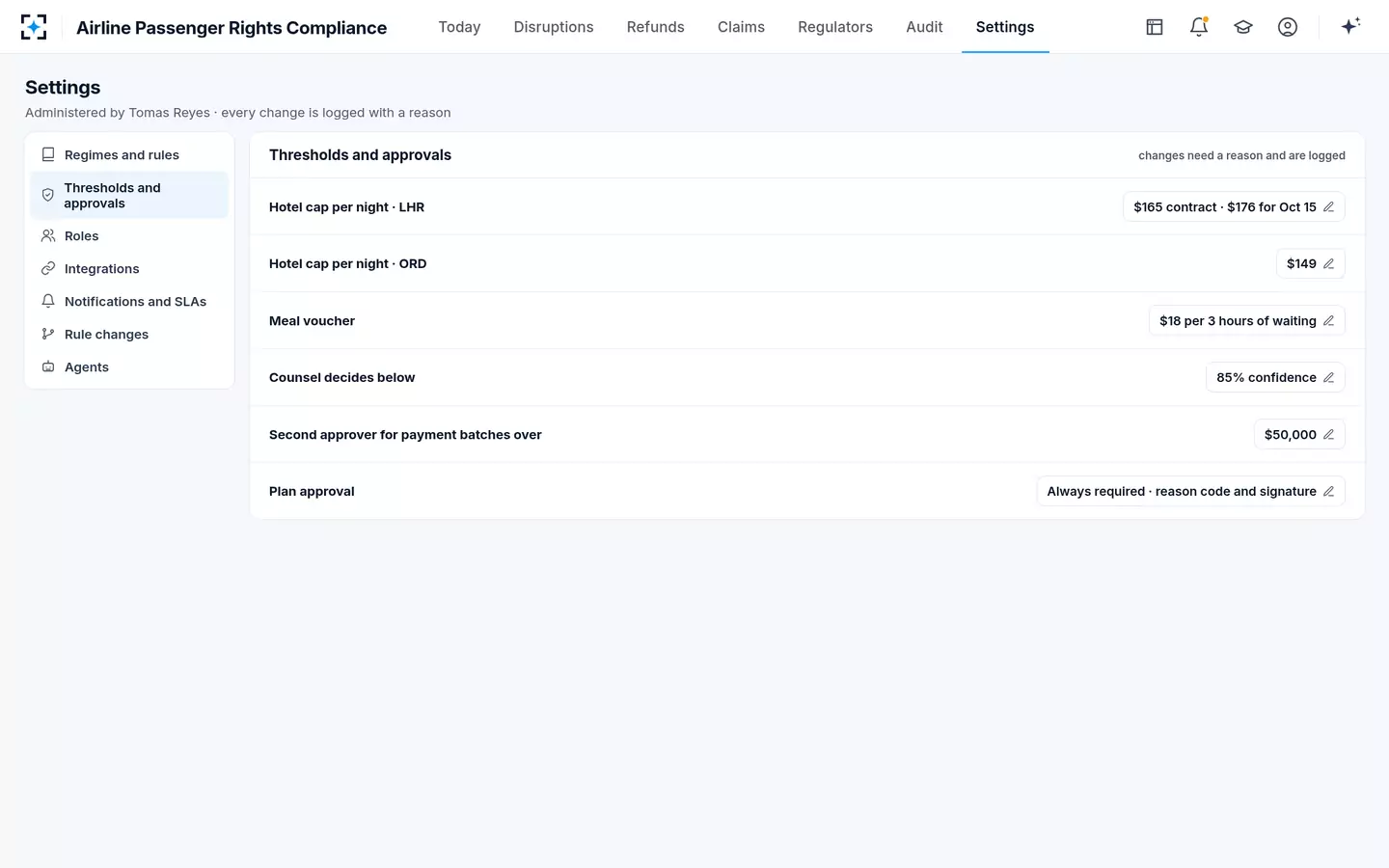The image size is (1389, 868).
Task: Launch the AI sparkle assistant
Action: [x=1350, y=26]
